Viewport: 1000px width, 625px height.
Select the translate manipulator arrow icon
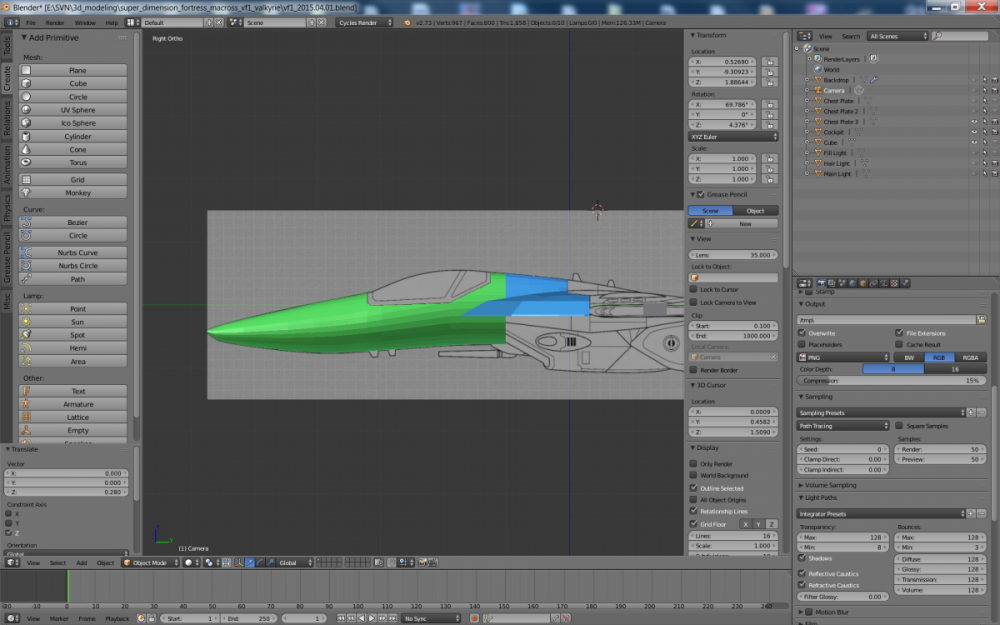(x=249, y=562)
